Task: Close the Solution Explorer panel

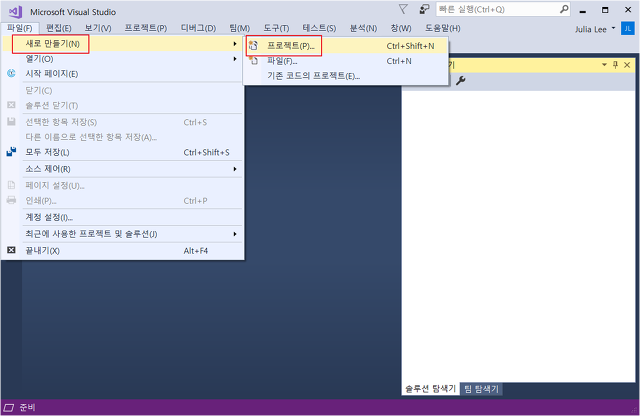Action: [x=627, y=65]
